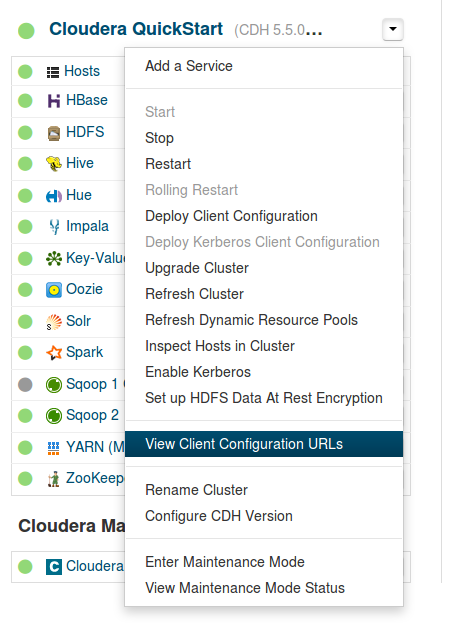Click the Solr service icon
Screen dimensions: 451x636
54,322
